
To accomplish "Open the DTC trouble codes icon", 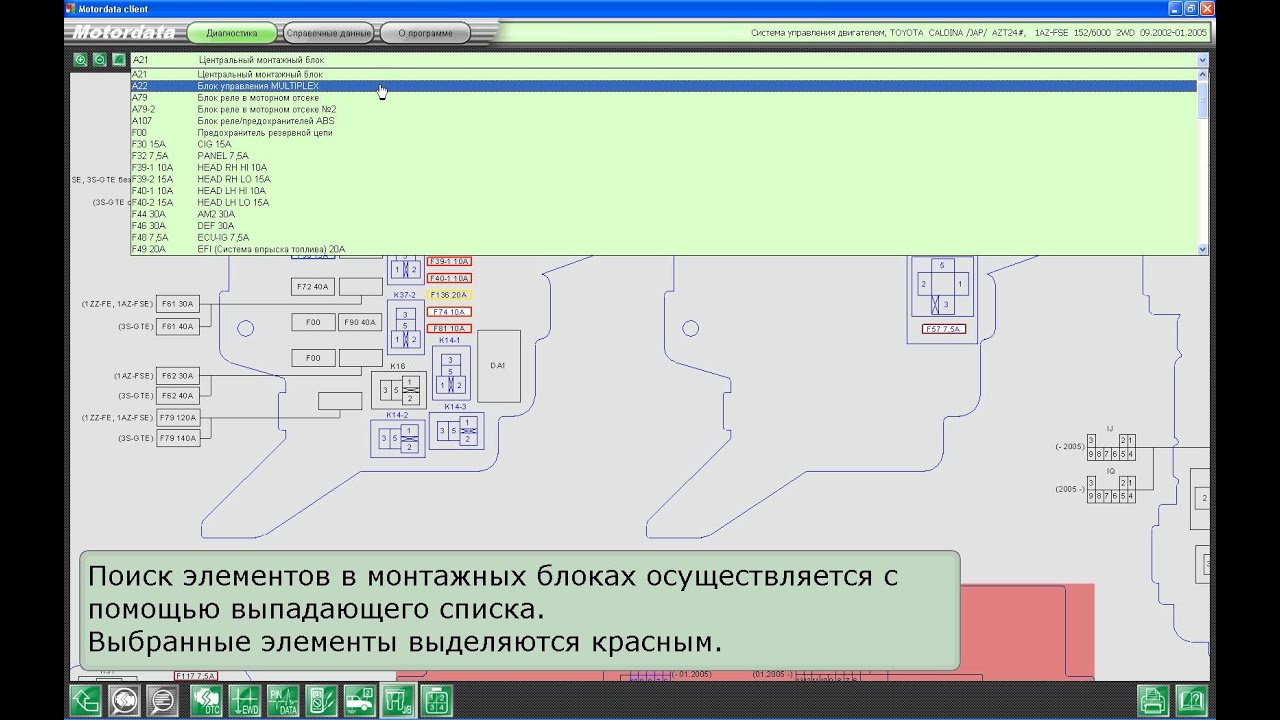I will [x=206, y=700].
